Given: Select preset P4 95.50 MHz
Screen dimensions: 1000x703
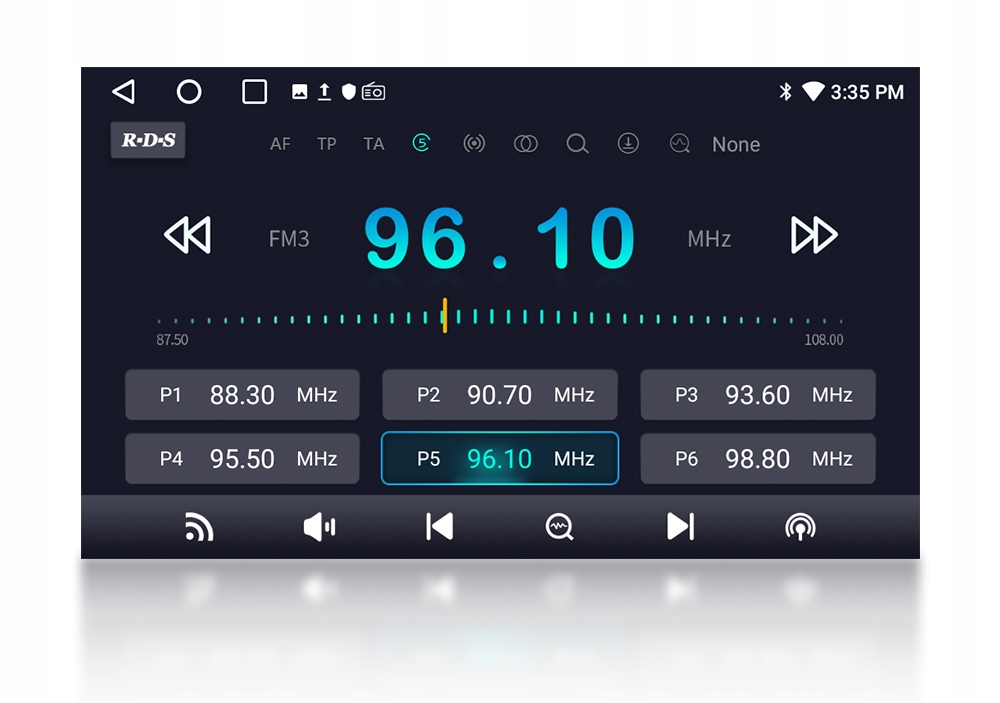Looking at the screenshot, I should click(242, 459).
